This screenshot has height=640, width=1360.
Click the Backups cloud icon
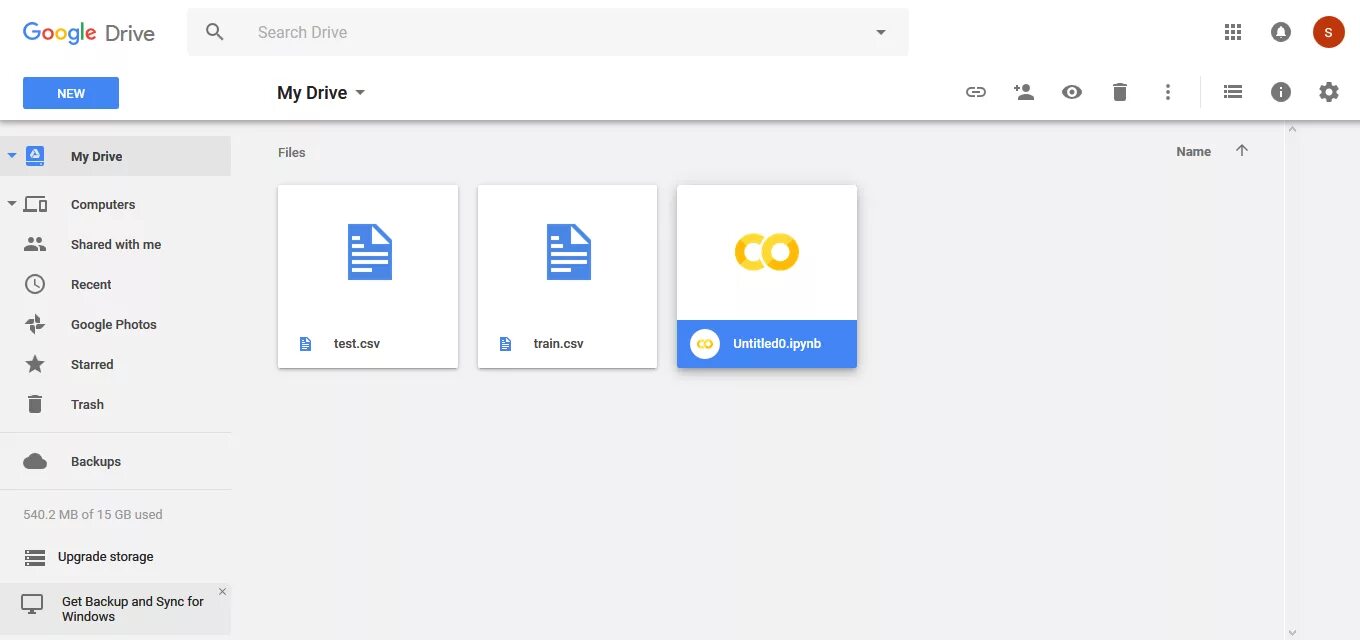(35, 461)
